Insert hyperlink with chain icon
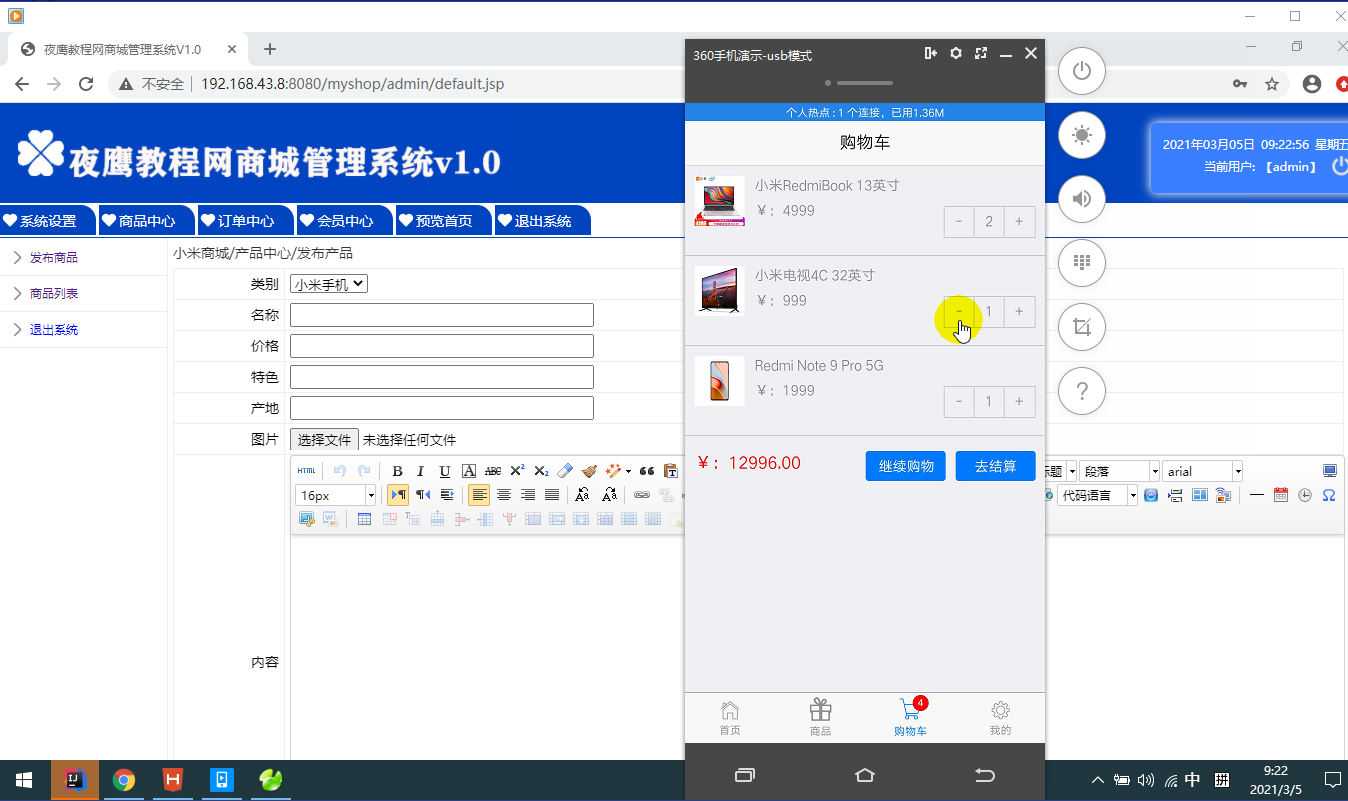 coord(642,495)
